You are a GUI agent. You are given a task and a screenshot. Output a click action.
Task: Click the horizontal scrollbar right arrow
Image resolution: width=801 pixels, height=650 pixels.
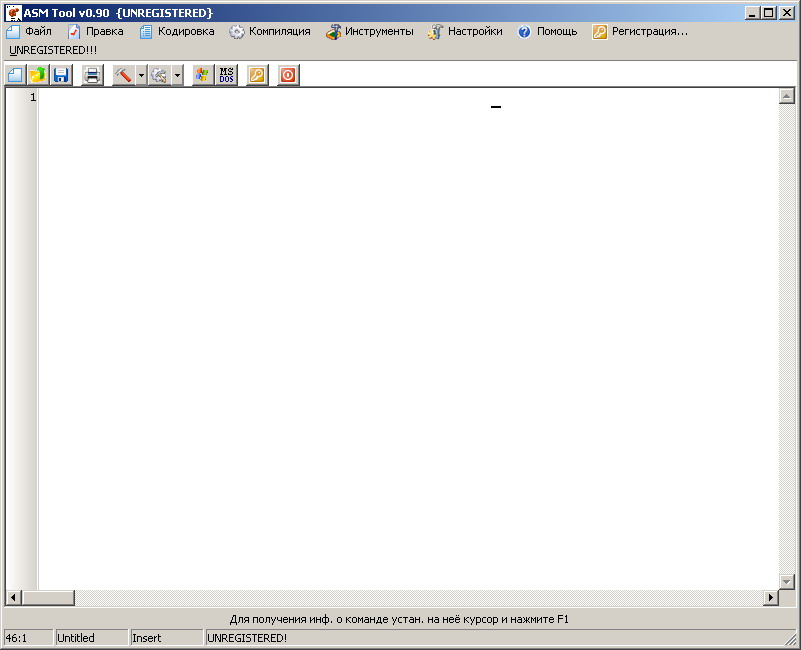770,597
